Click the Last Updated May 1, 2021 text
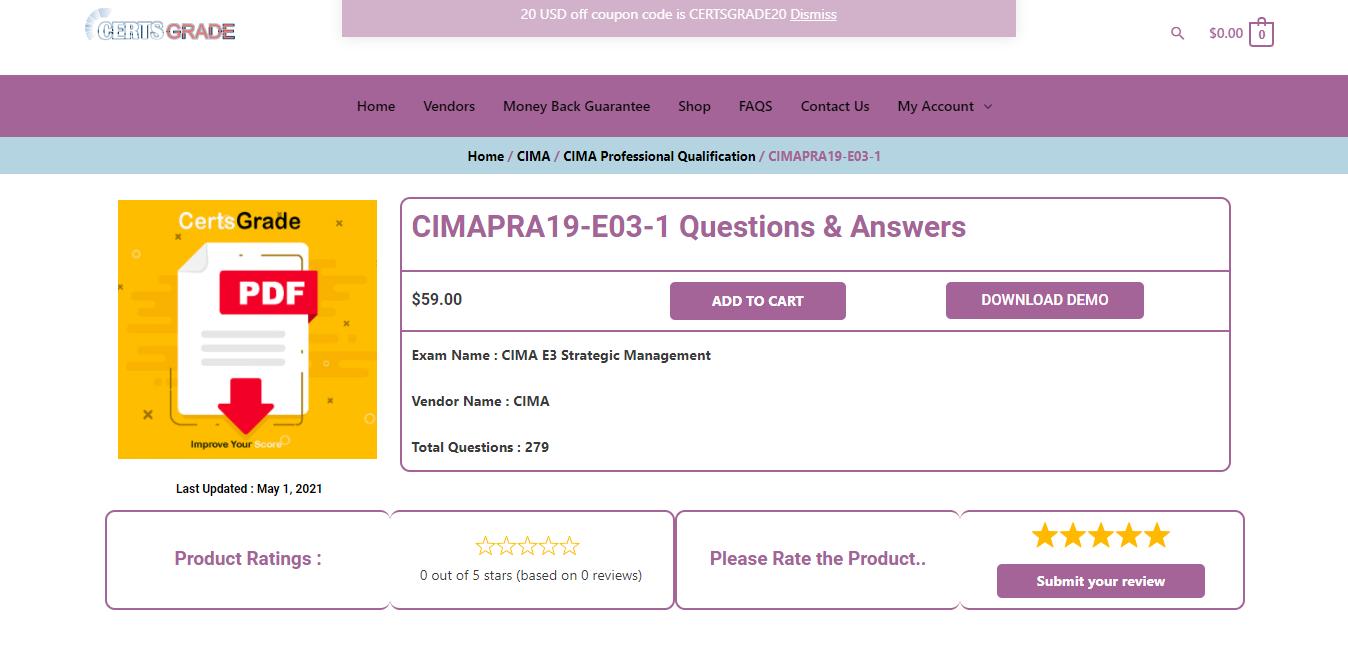This screenshot has height=670, width=1348. [249, 489]
